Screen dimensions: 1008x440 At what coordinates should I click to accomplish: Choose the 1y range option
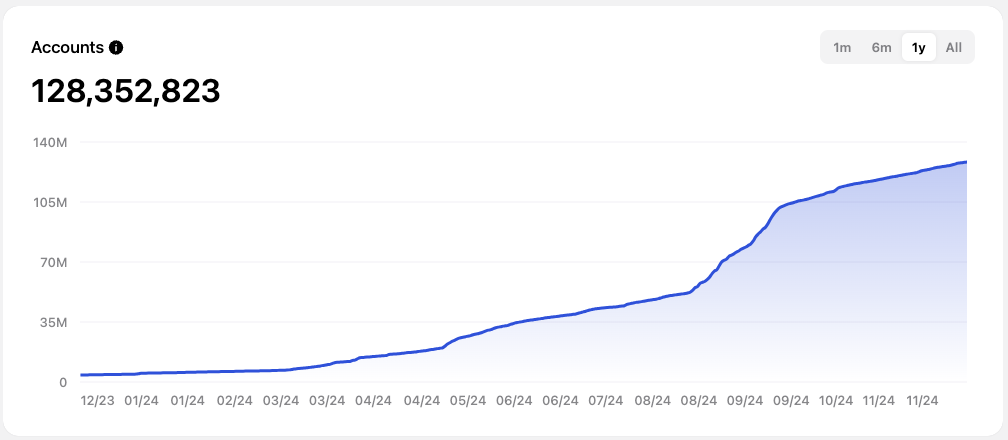point(918,47)
